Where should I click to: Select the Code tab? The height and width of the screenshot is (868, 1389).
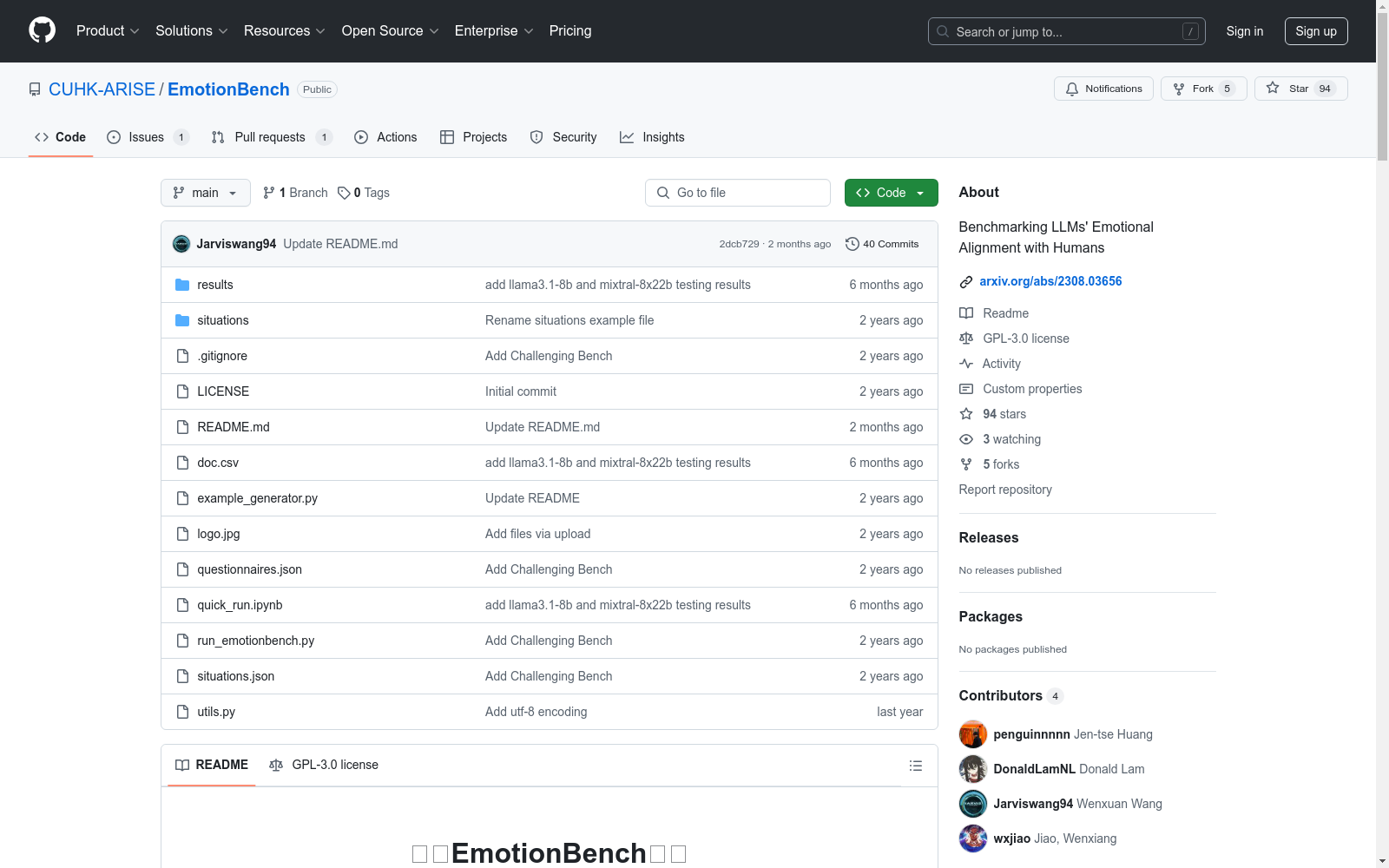61,137
